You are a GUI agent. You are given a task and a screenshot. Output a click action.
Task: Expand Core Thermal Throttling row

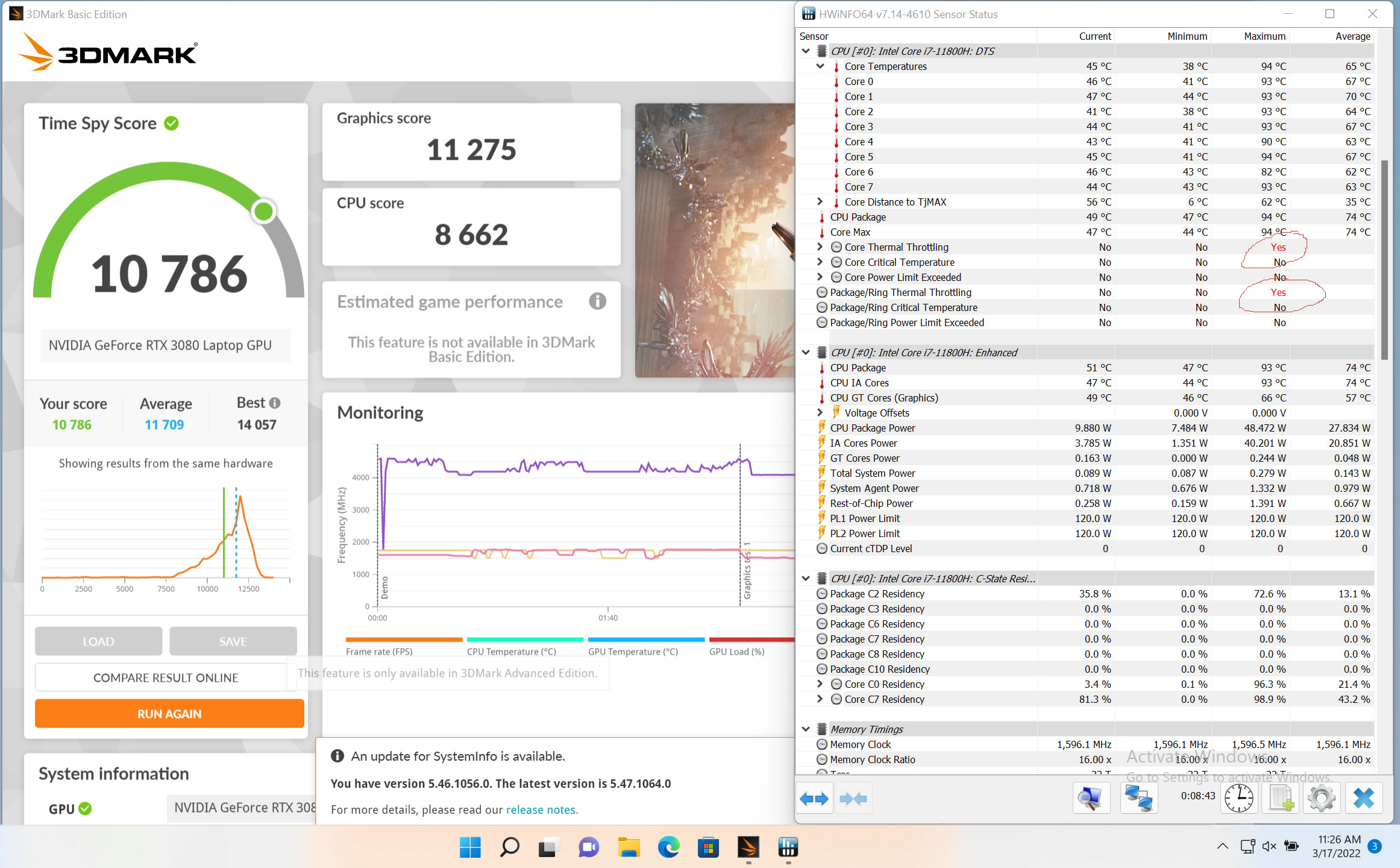tap(820, 247)
